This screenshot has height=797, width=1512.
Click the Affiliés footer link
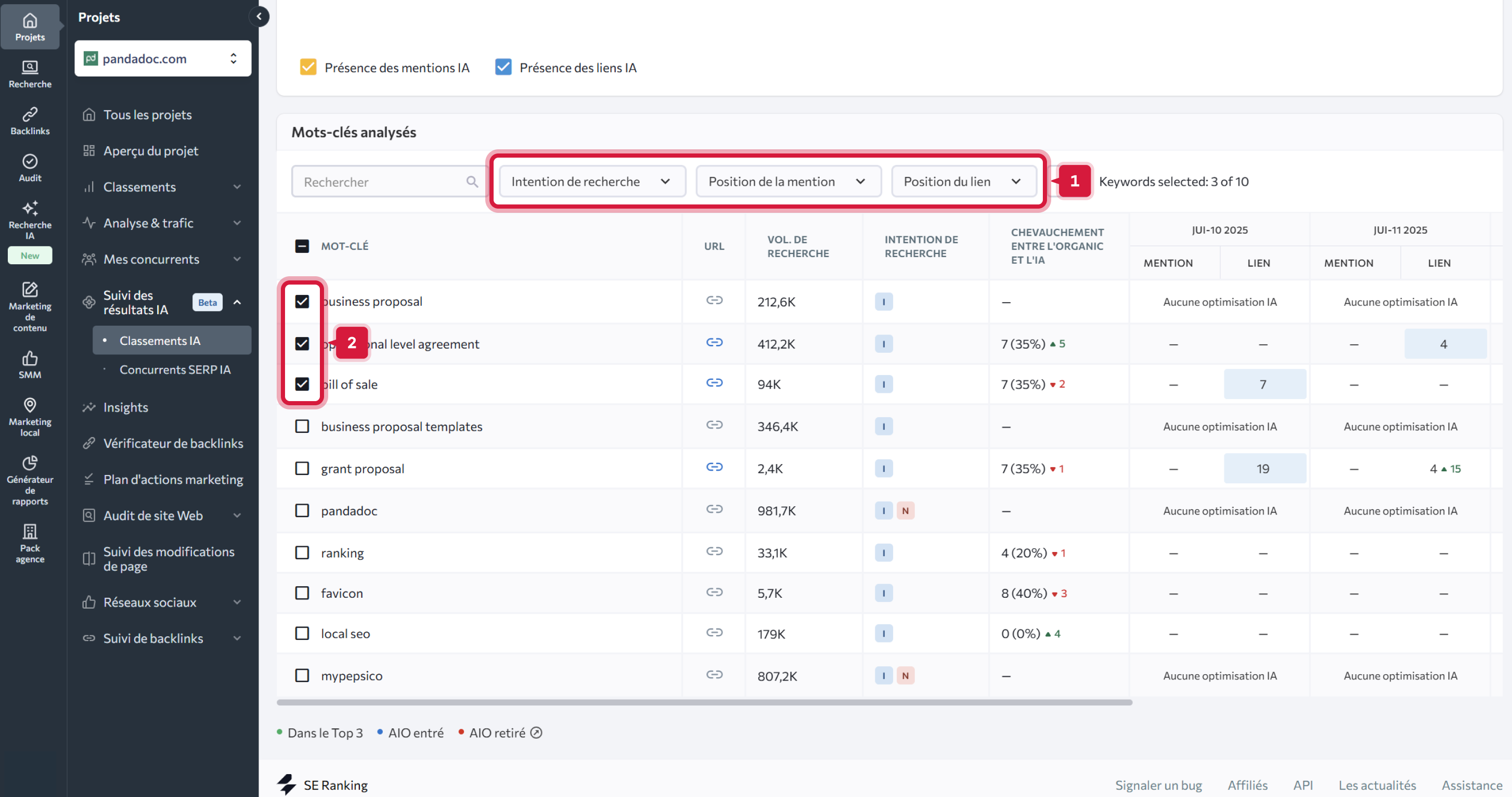[1247, 785]
